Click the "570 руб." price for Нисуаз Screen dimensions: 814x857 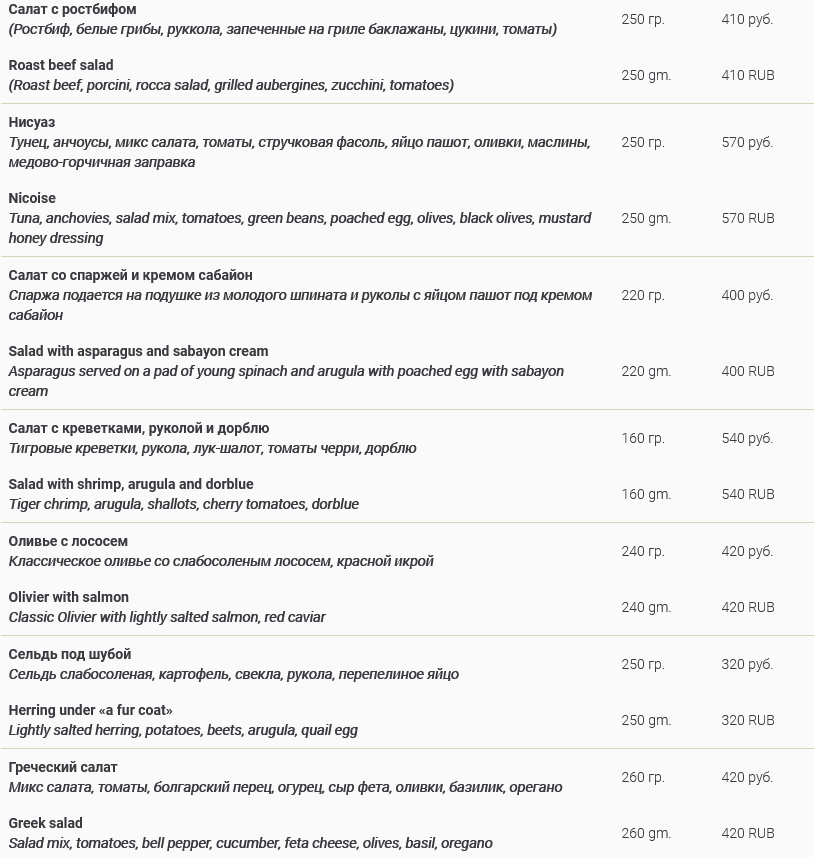747,142
